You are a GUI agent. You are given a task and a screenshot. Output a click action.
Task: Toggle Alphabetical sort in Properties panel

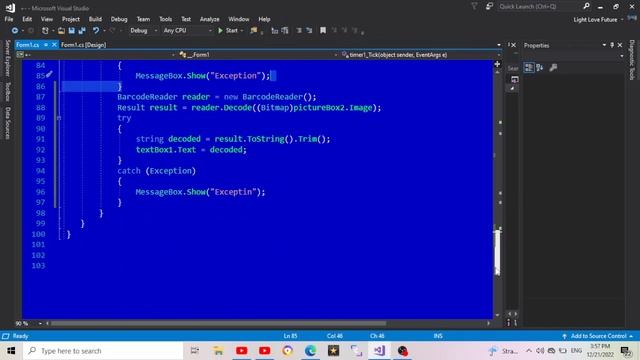540,68
